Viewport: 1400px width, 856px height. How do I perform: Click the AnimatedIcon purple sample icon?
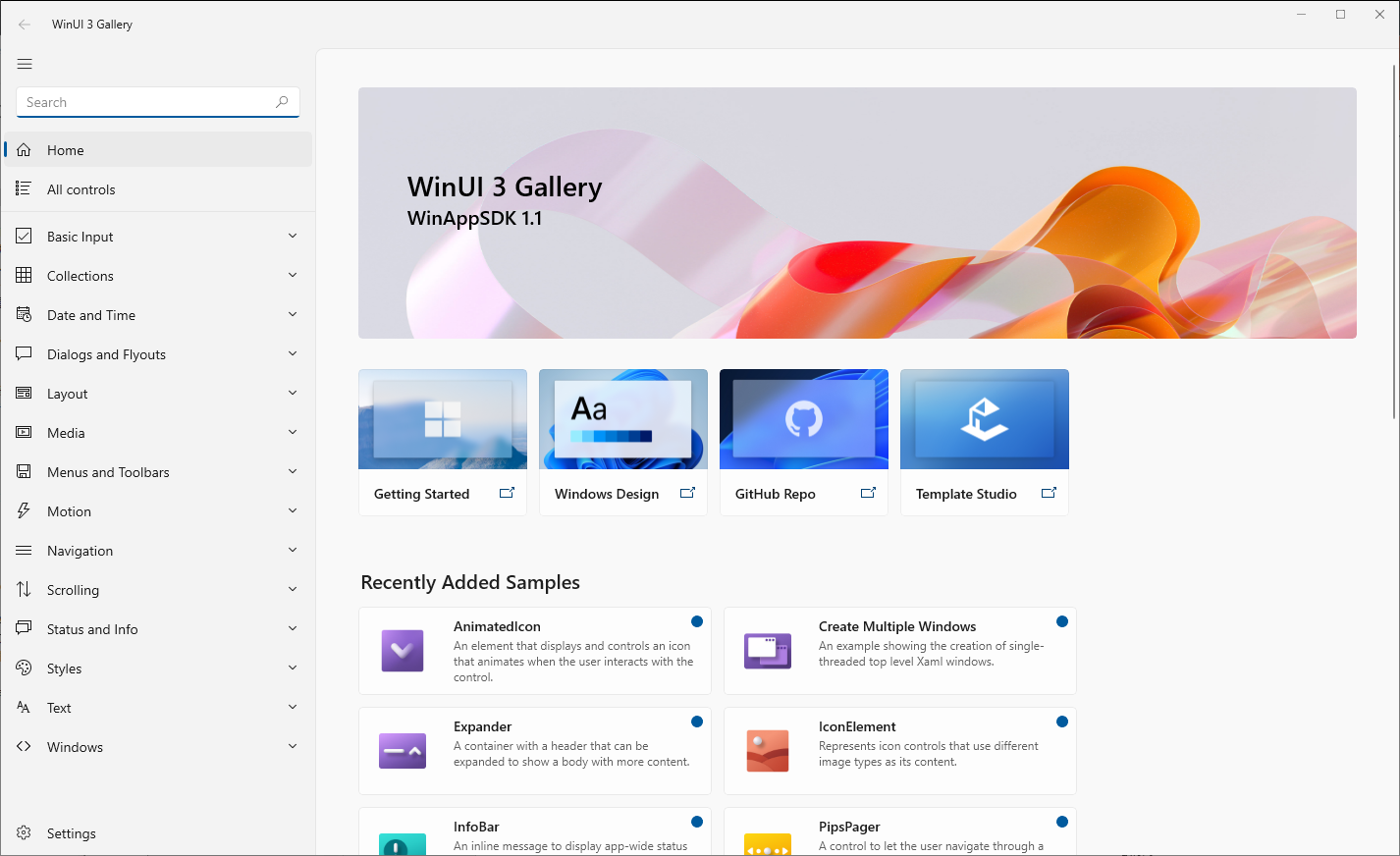403,651
